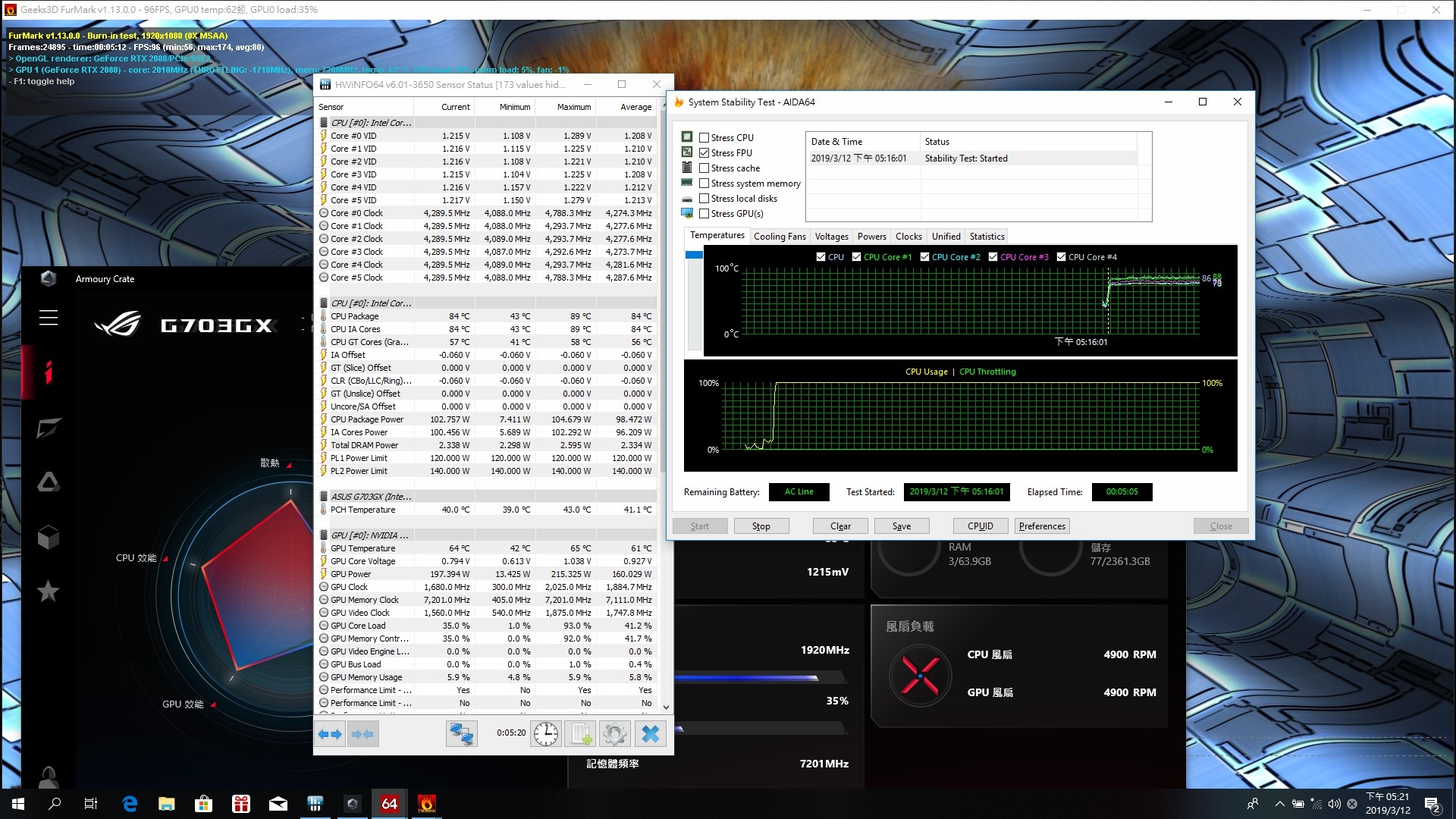Open Armoury Crate star favorites icon
The image size is (1456, 819).
click(x=49, y=591)
